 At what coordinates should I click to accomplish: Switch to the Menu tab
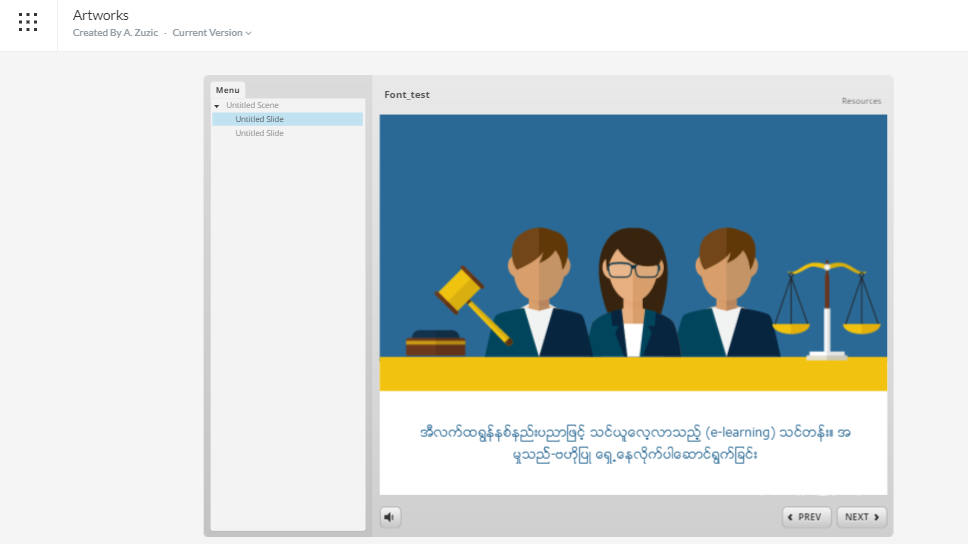(x=227, y=90)
